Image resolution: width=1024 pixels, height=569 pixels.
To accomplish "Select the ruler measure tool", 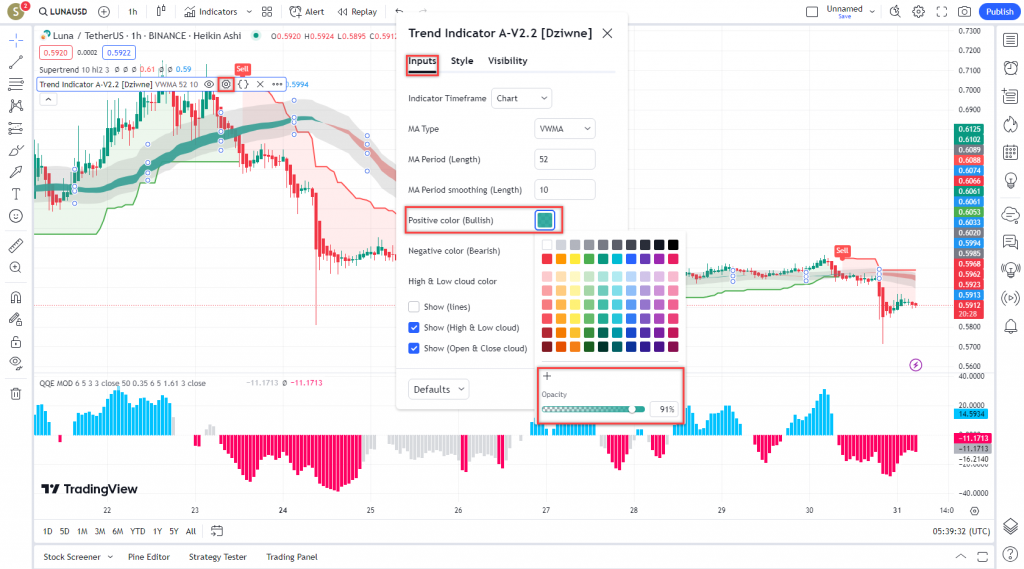I will tap(16, 246).
